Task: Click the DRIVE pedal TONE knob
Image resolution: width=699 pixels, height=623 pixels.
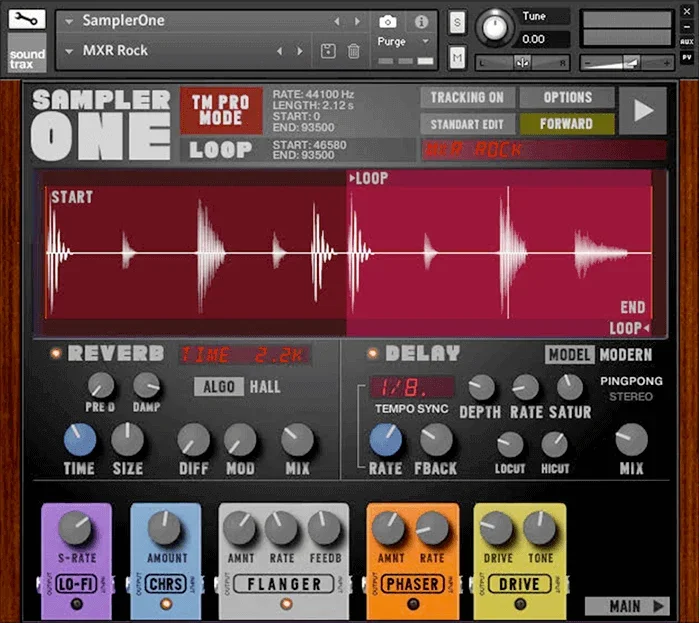Action: 540,529
